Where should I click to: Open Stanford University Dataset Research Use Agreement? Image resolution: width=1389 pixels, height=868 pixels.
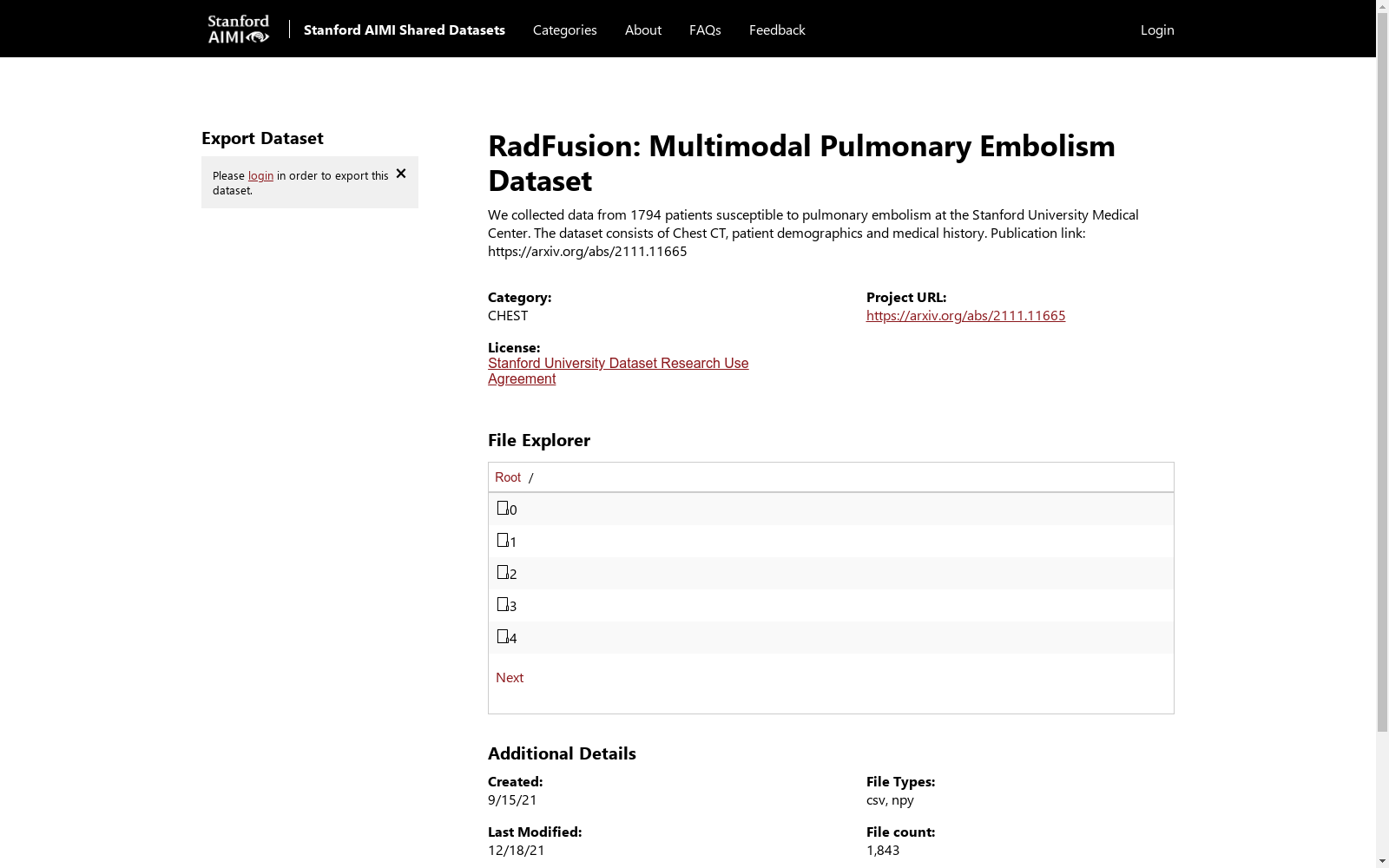(618, 371)
